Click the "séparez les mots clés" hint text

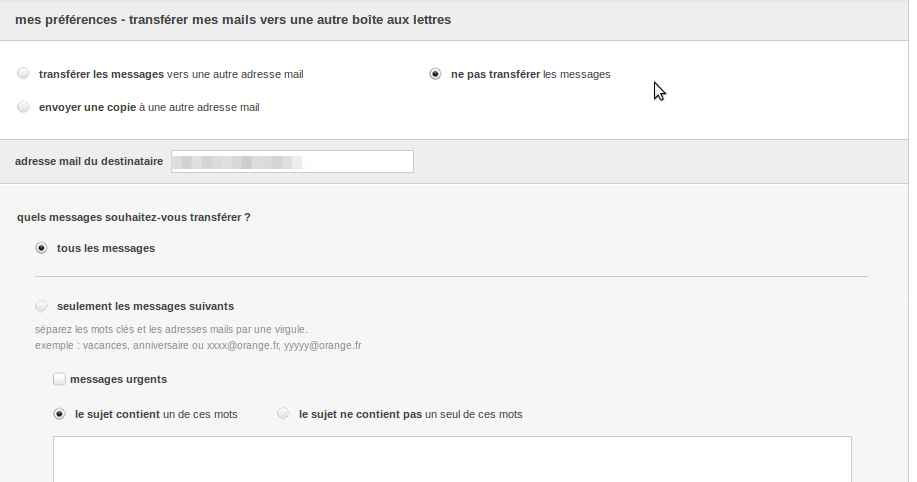[x=171, y=329]
